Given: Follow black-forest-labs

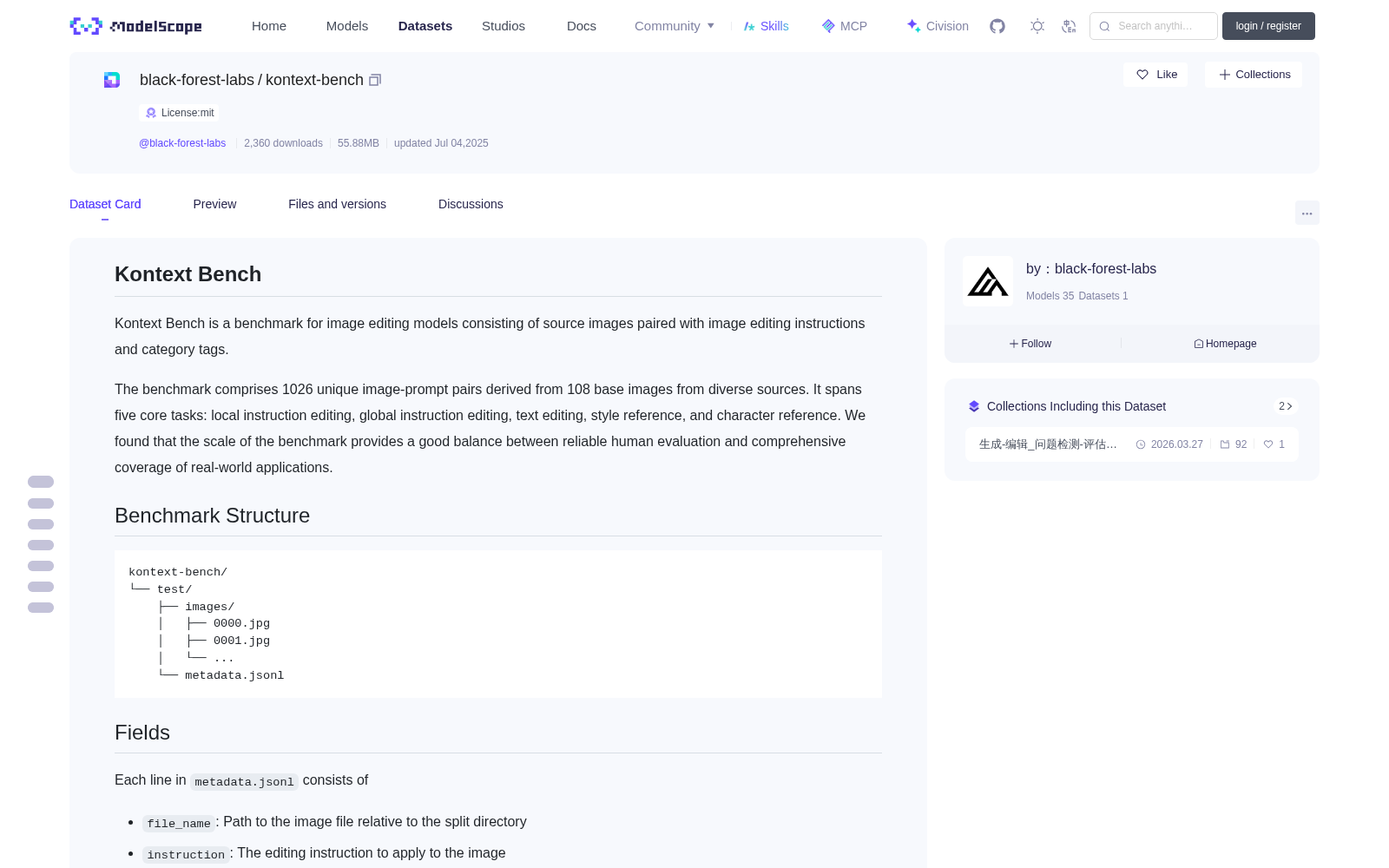Looking at the screenshot, I should coord(1030,344).
